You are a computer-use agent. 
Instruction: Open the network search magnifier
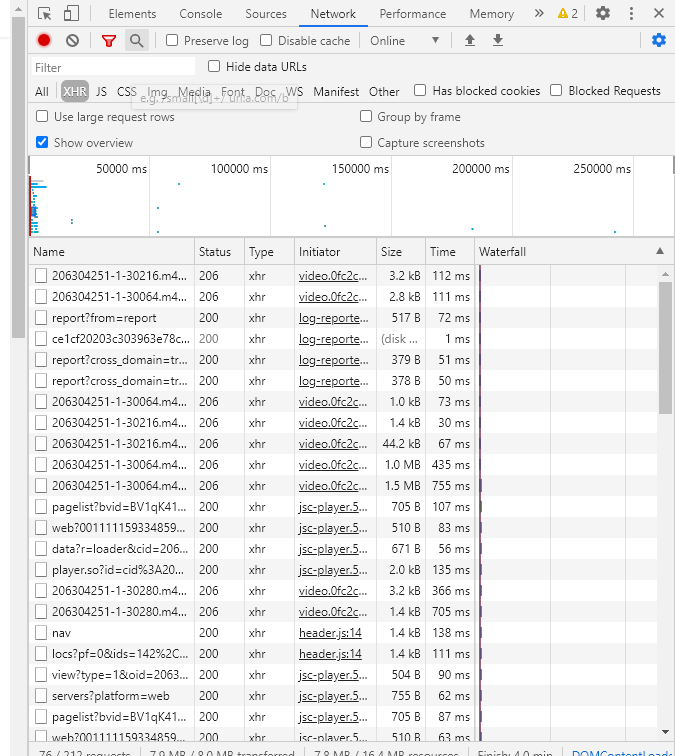tap(137, 41)
